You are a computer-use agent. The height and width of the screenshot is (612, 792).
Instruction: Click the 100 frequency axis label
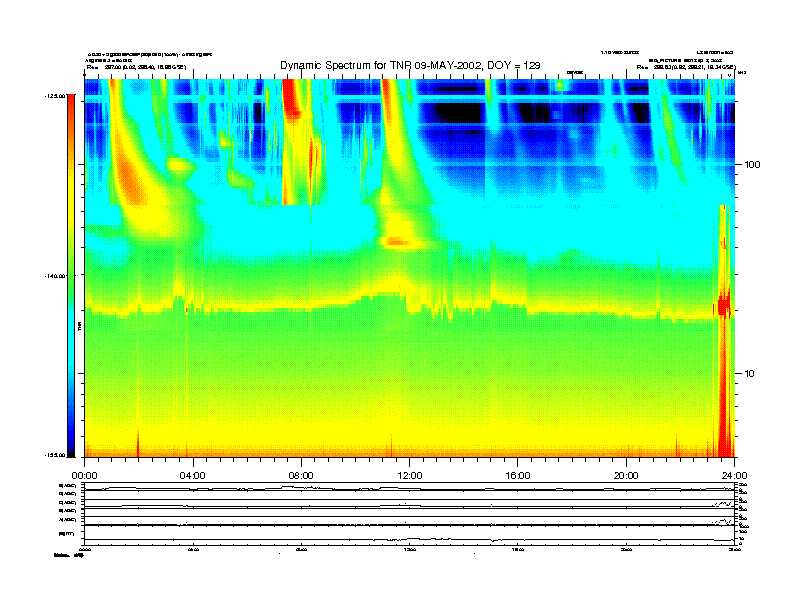coord(753,165)
